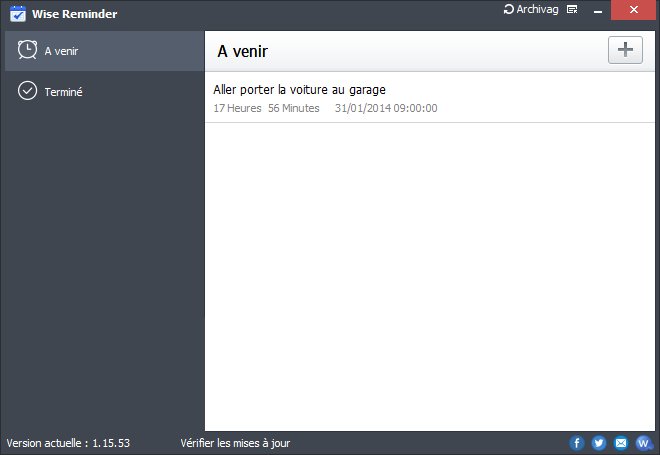Click the Twitter bird icon
The width and height of the screenshot is (660, 455).
[599, 443]
